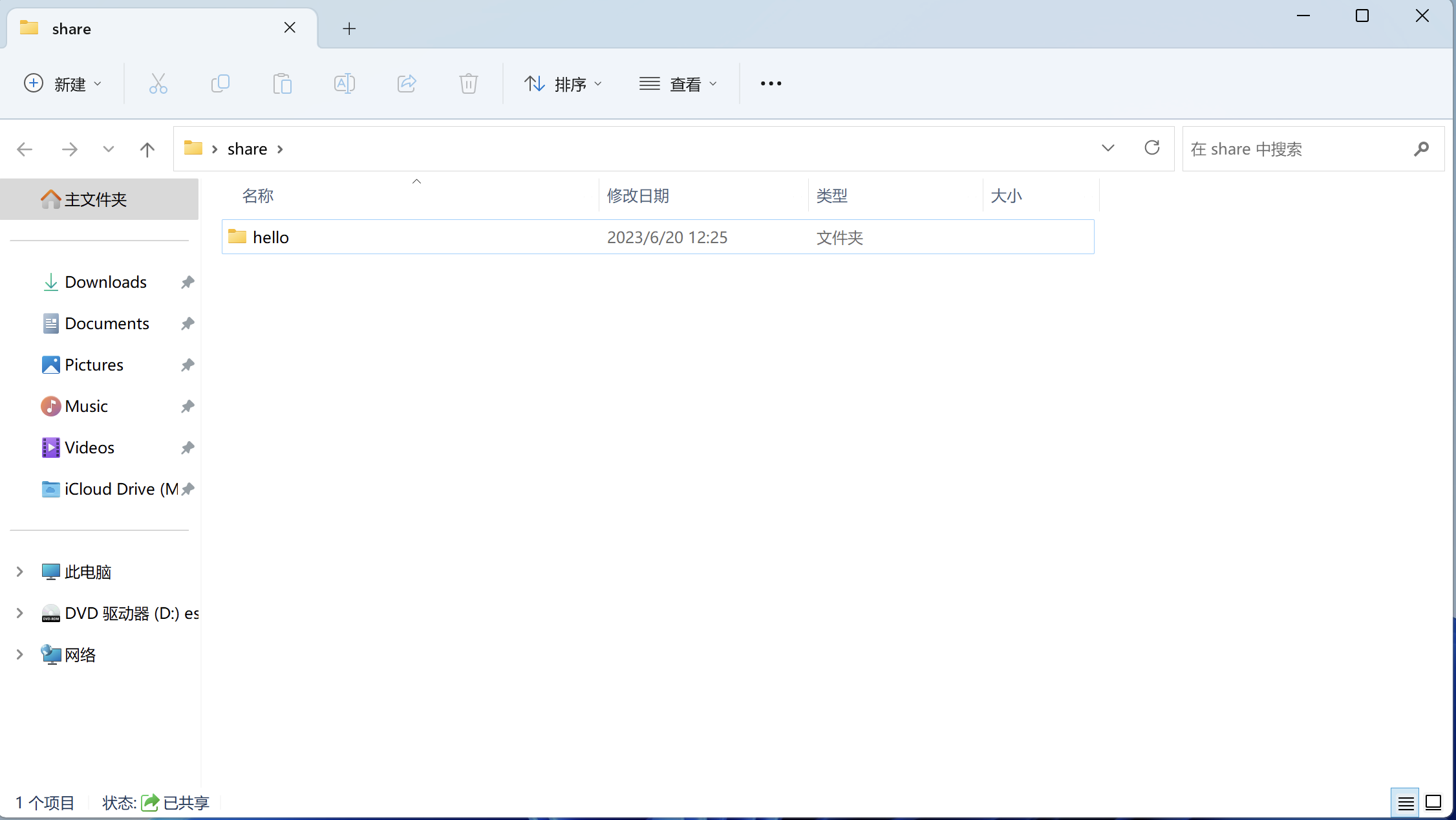This screenshot has width=1456, height=820.
Task: Click share in the breadcrumb path
Action: pyautogui.click(x=247, y=149)
